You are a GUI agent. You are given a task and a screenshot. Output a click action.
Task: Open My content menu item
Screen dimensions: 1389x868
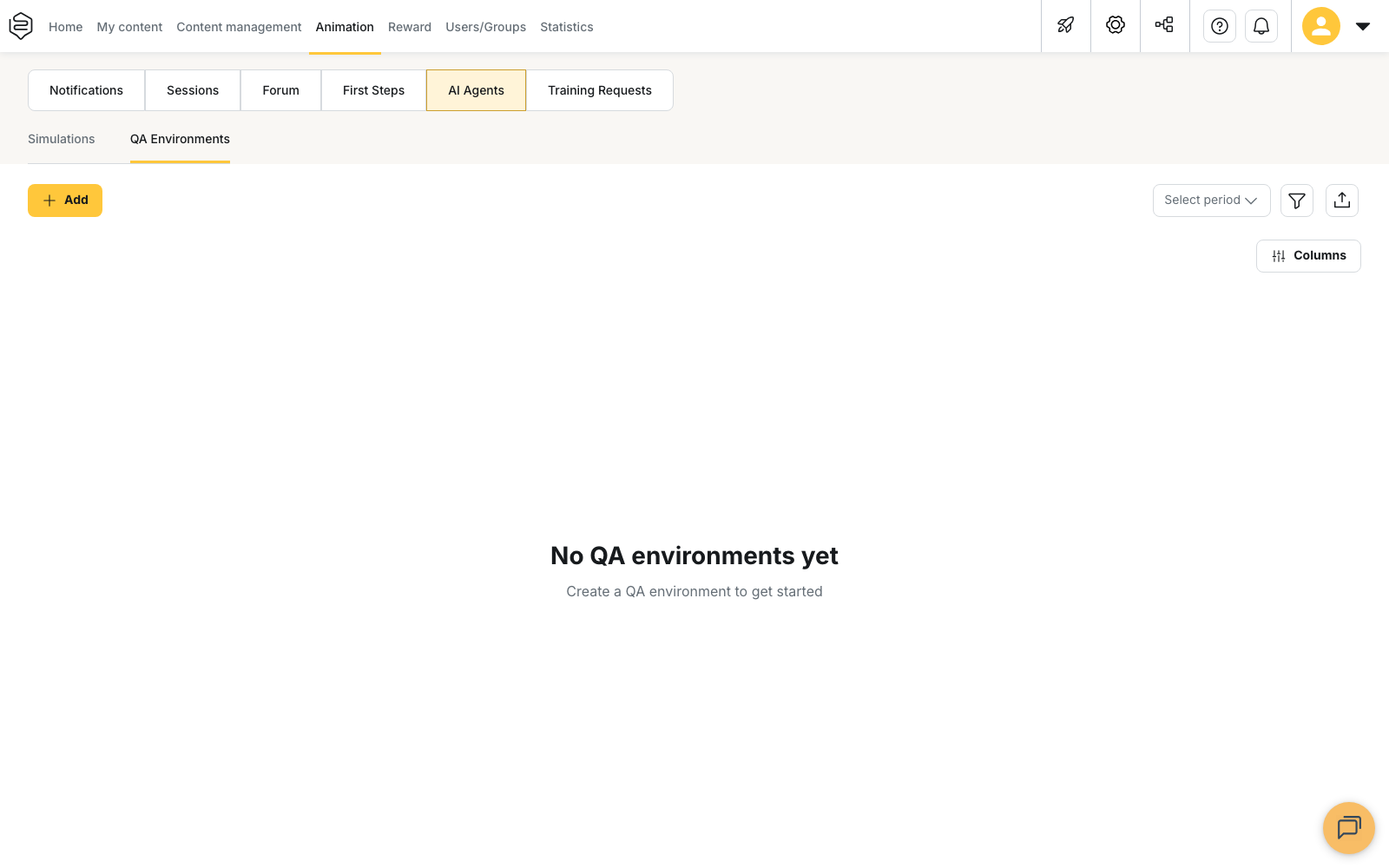coord(130,27)
